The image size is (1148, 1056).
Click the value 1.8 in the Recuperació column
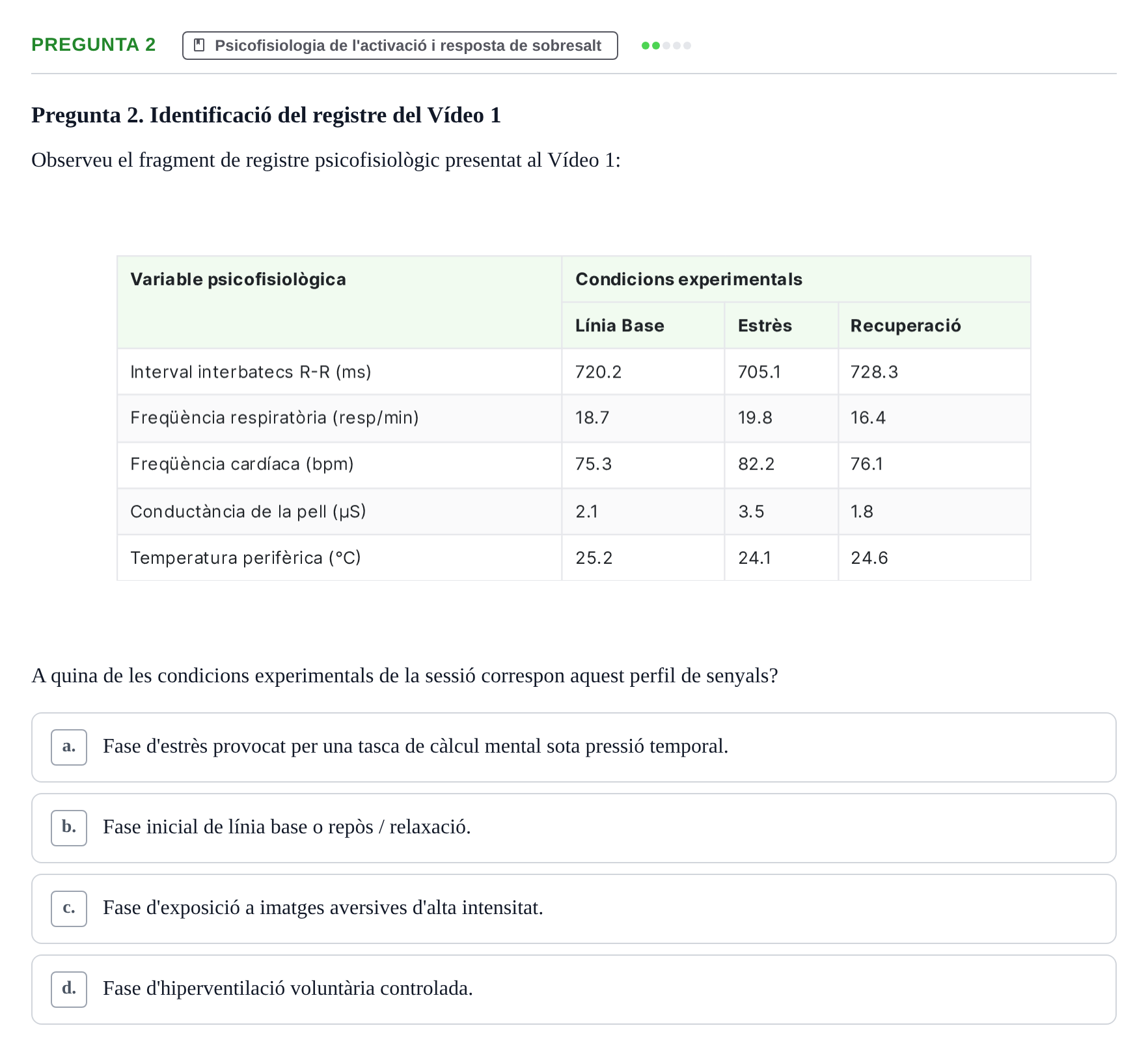(x=862, y=511)
